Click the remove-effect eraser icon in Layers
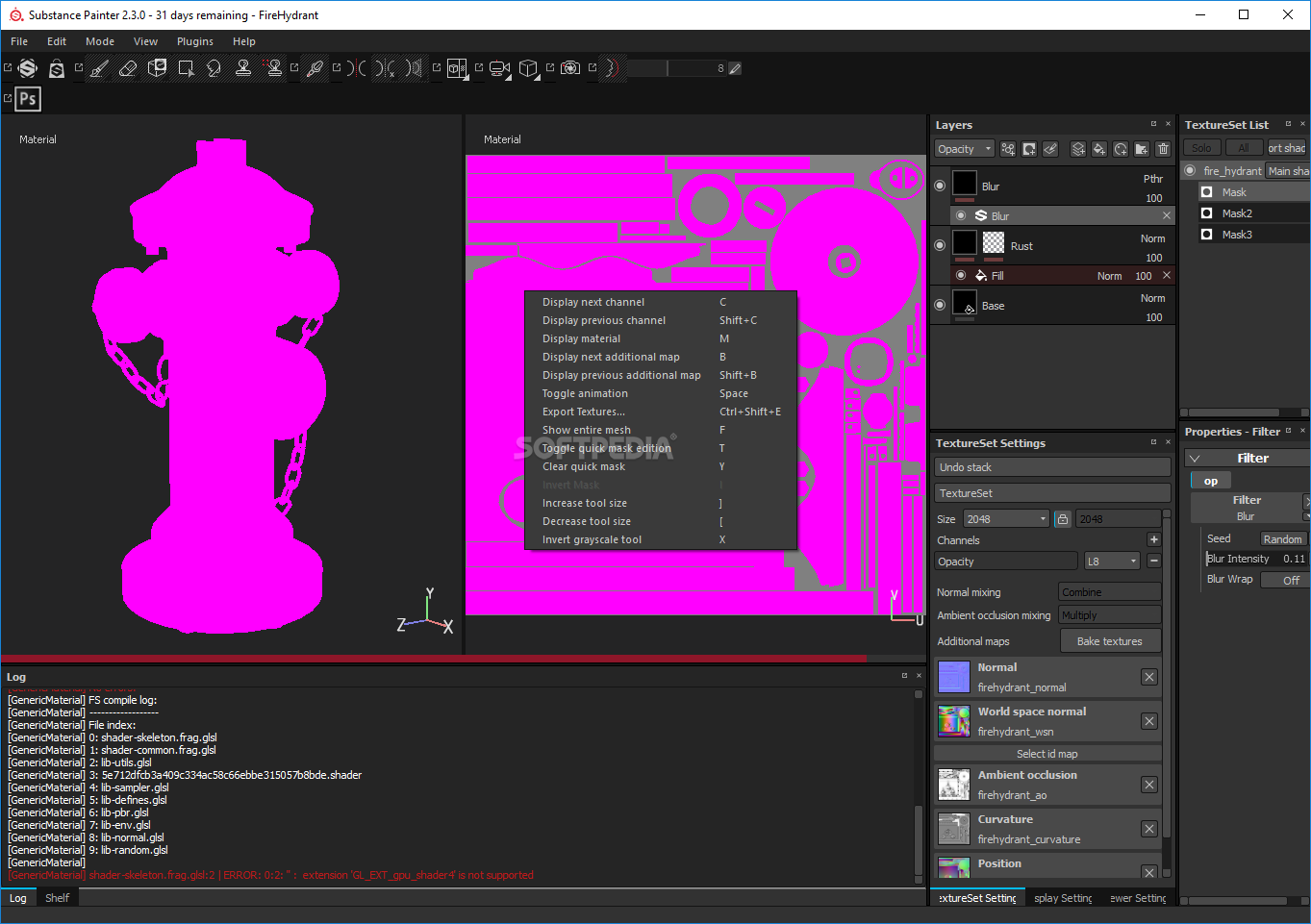 pos(1050,149)
